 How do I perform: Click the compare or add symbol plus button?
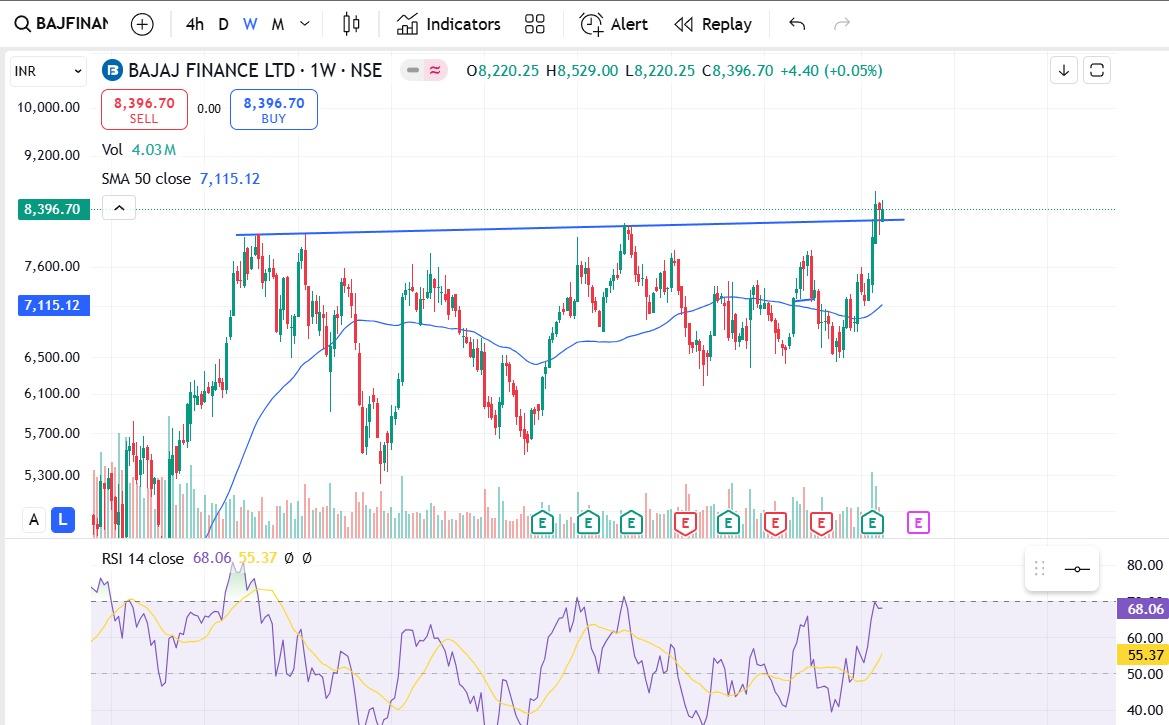[x=142, y=24]
